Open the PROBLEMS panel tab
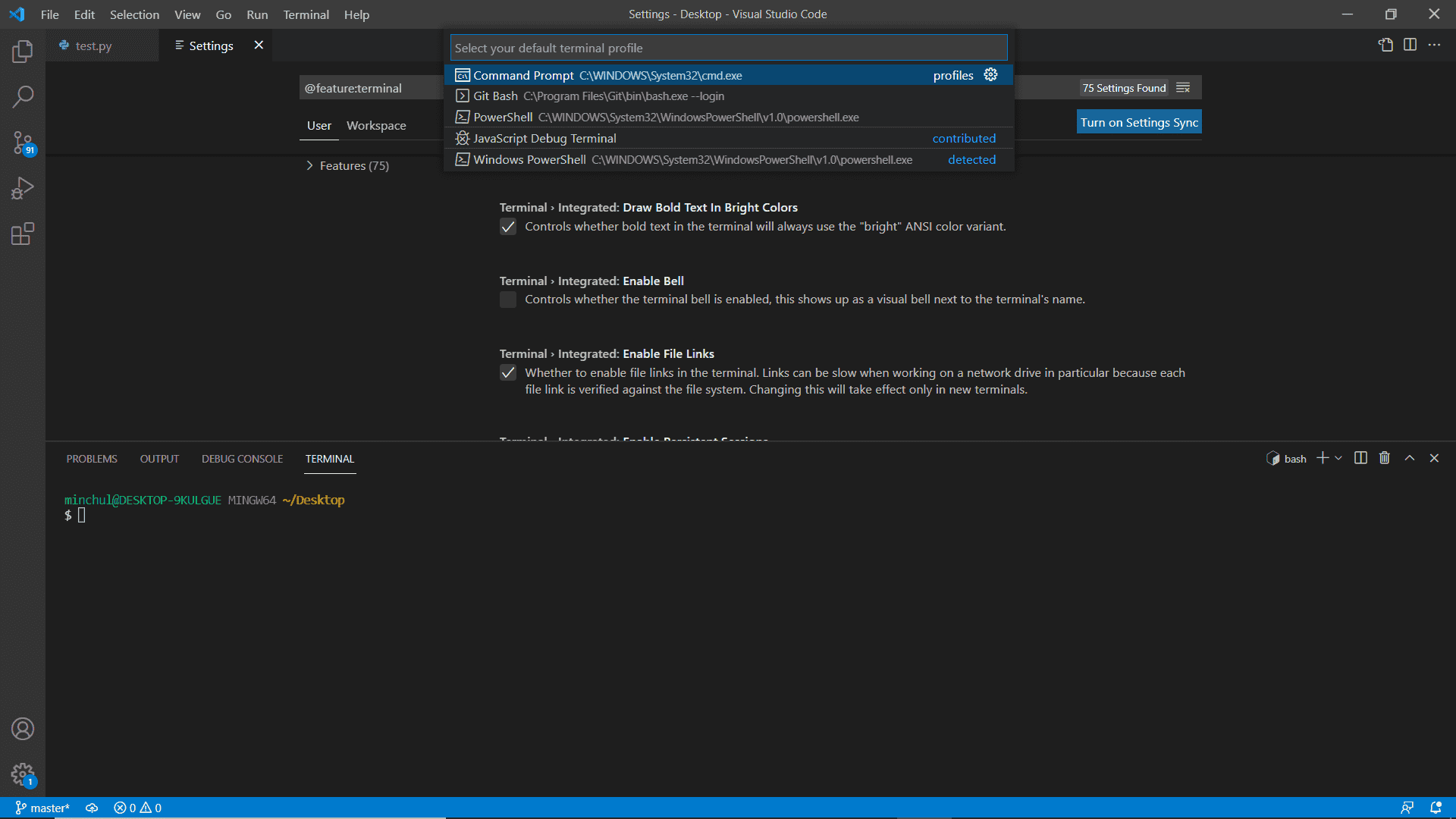 click(92, 459)
